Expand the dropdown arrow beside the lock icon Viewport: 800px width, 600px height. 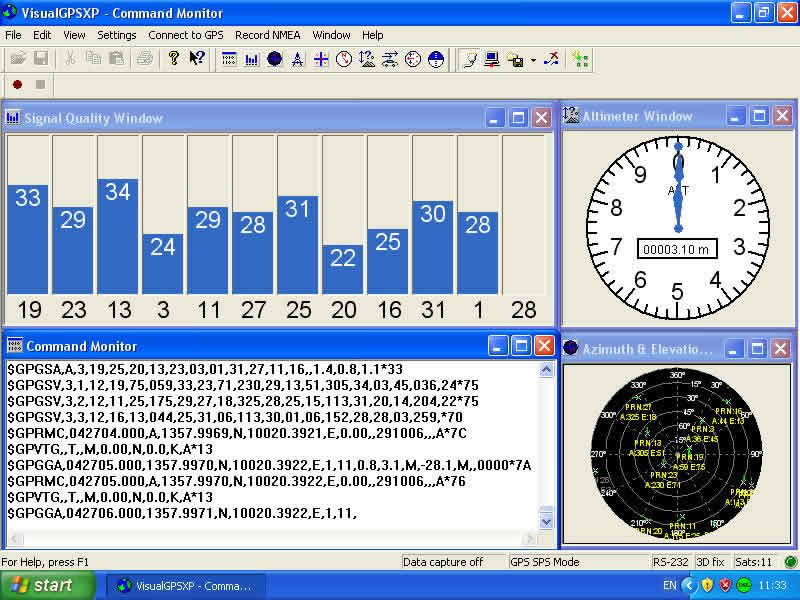coord(533,60)
